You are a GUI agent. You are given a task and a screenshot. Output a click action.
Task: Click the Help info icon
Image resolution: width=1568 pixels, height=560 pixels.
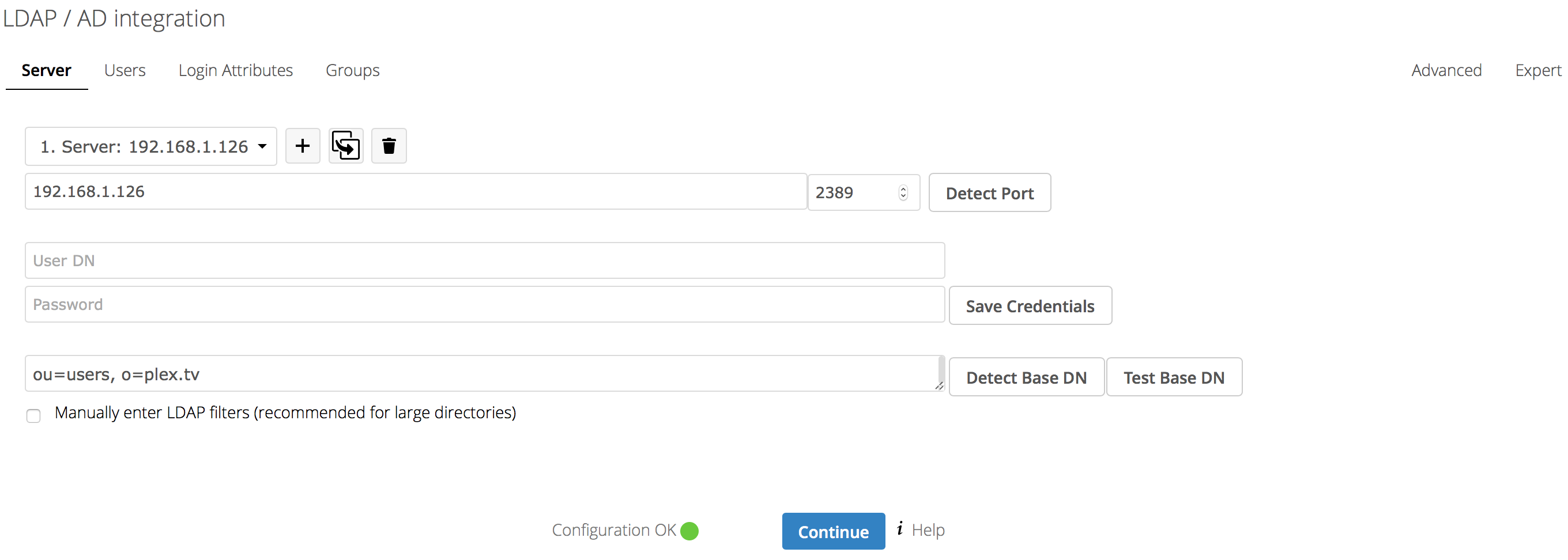click(x=900, y=528)
